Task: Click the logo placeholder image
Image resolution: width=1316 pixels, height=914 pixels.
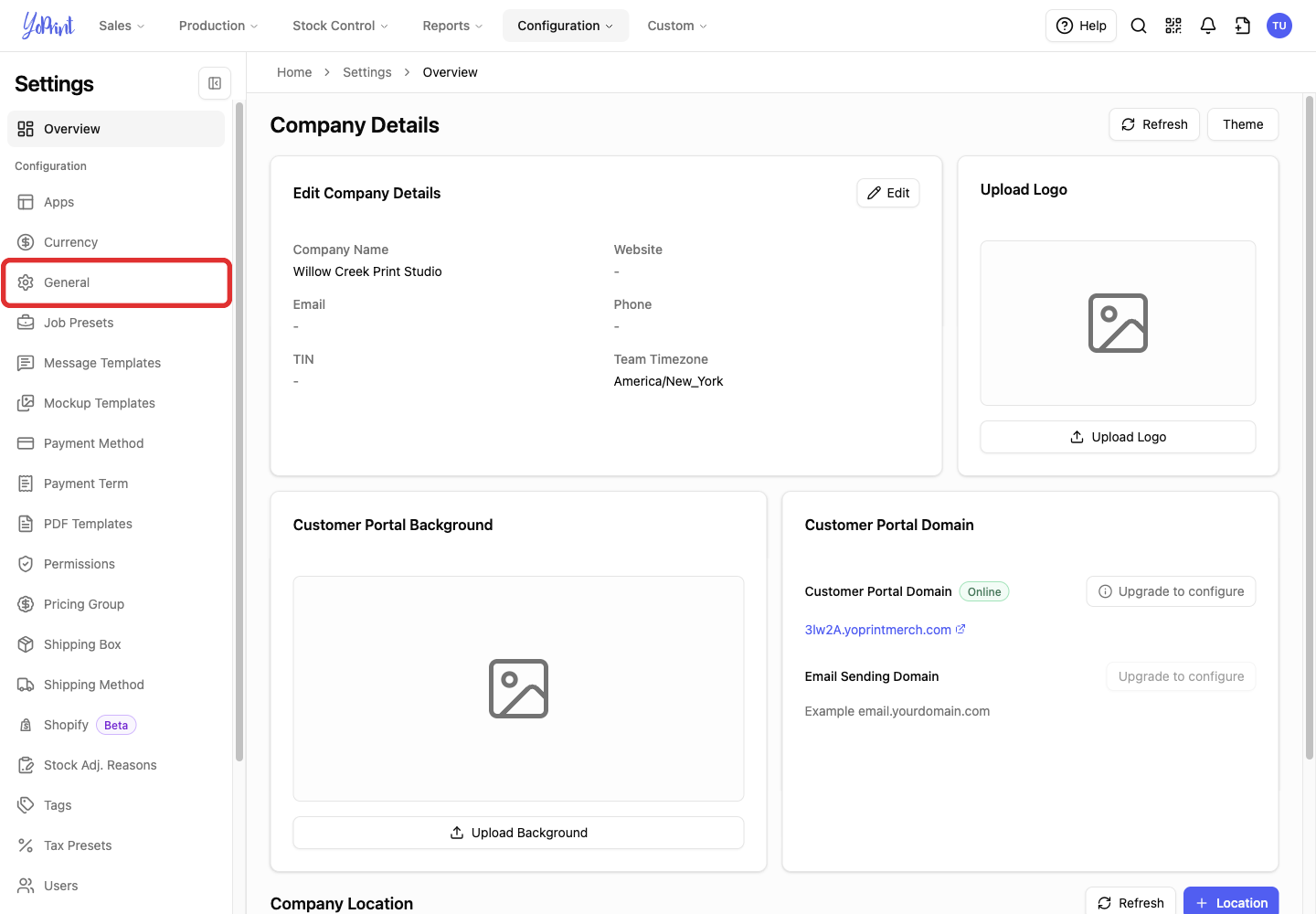Action: click(x=1118, y=323)
